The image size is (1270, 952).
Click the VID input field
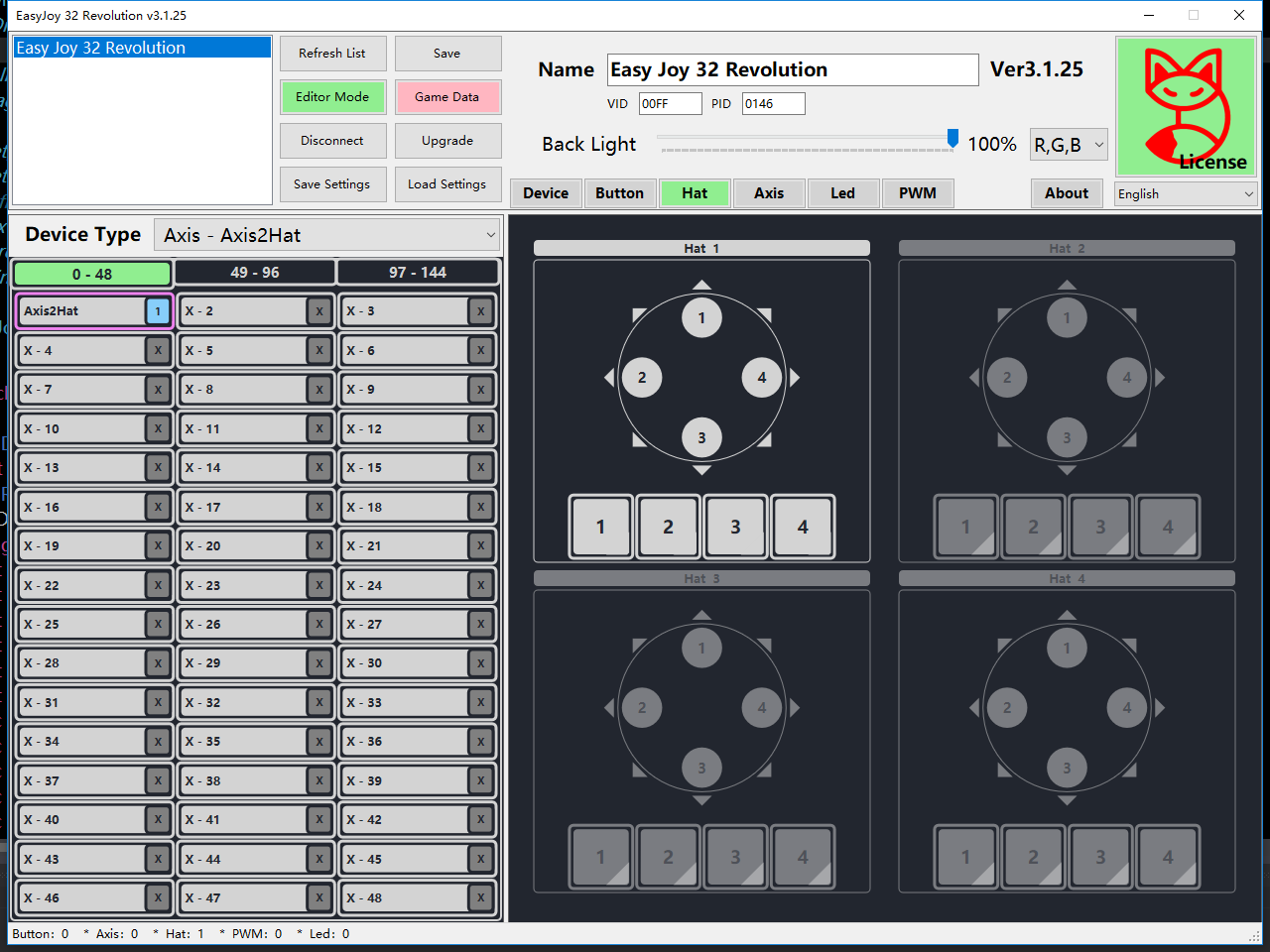click(670, 103)
